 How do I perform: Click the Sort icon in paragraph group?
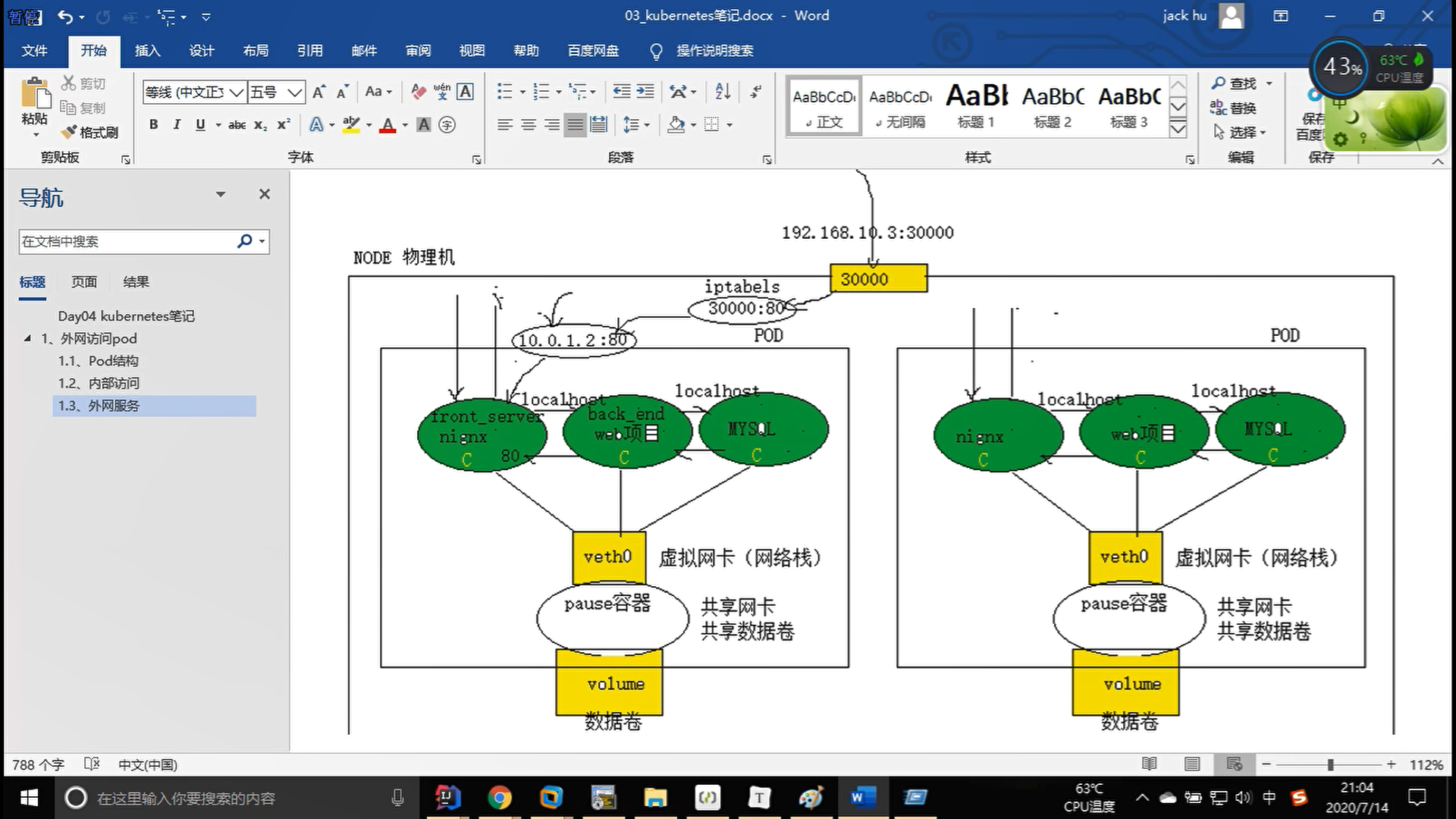pos(723,92)
